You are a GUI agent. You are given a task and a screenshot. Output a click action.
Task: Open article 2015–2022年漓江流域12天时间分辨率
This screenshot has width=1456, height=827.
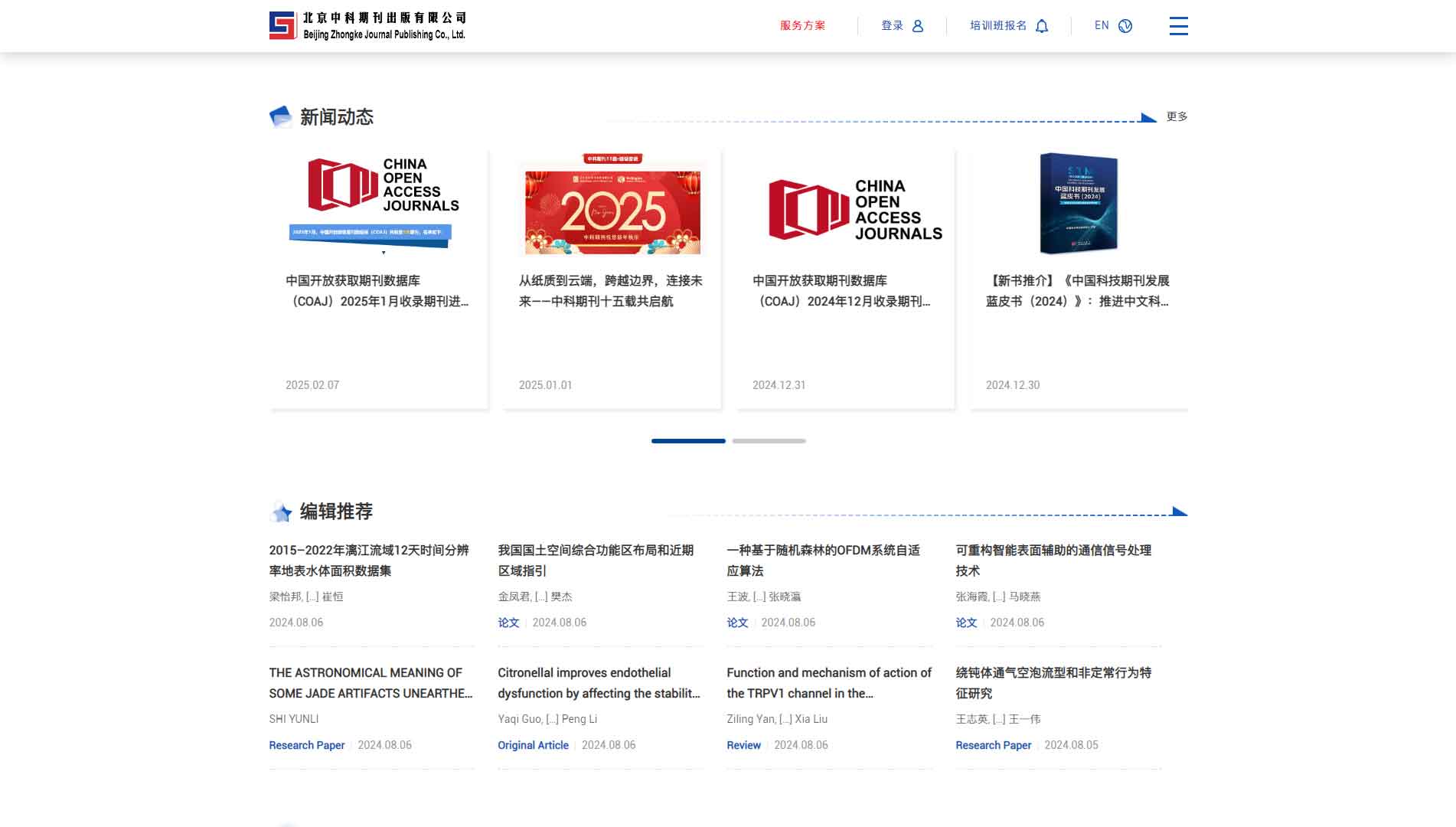369,561
